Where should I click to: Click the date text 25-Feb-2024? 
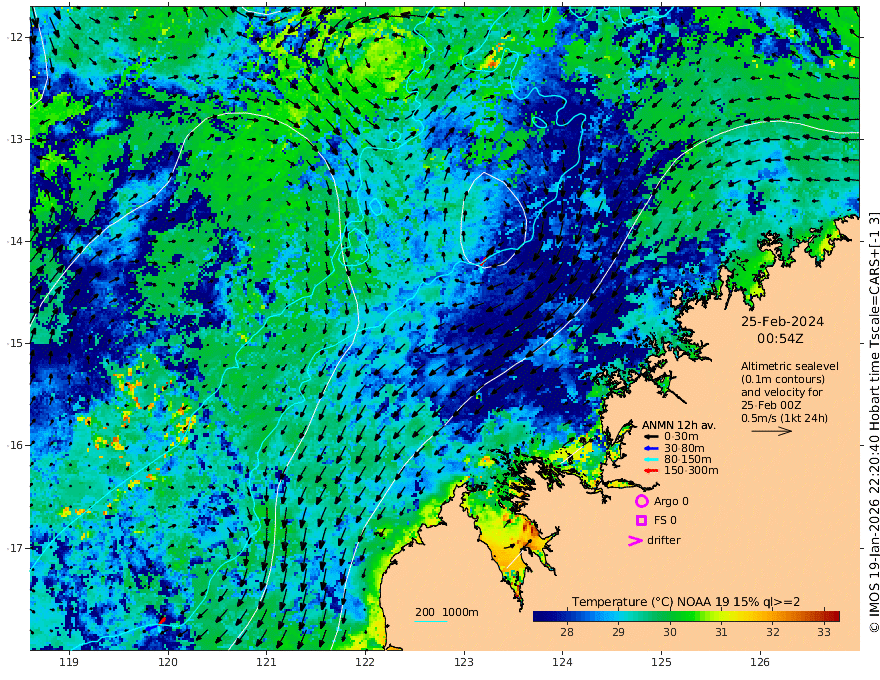(x=782, y=321)
